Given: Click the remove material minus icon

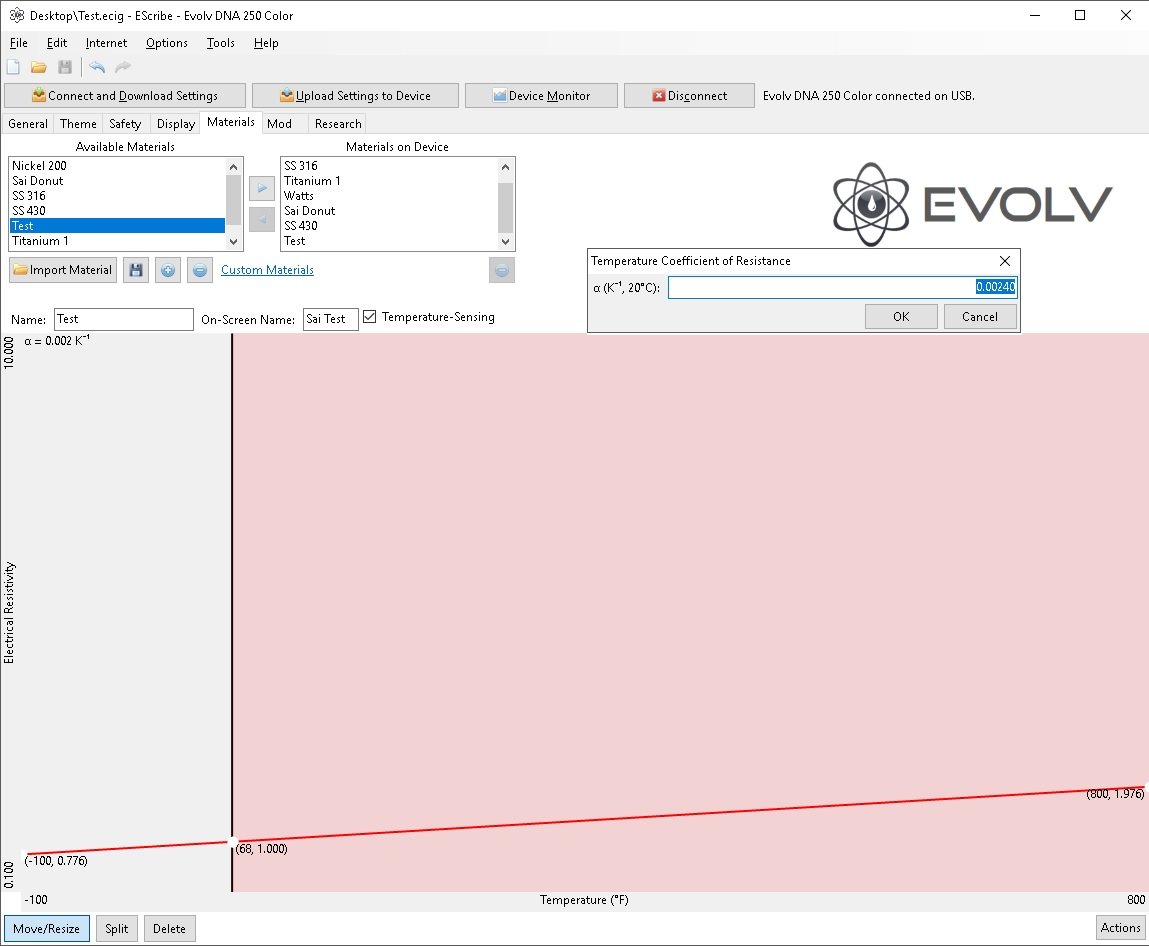Looking at the screenshot, I should click(x=200, y=270).
